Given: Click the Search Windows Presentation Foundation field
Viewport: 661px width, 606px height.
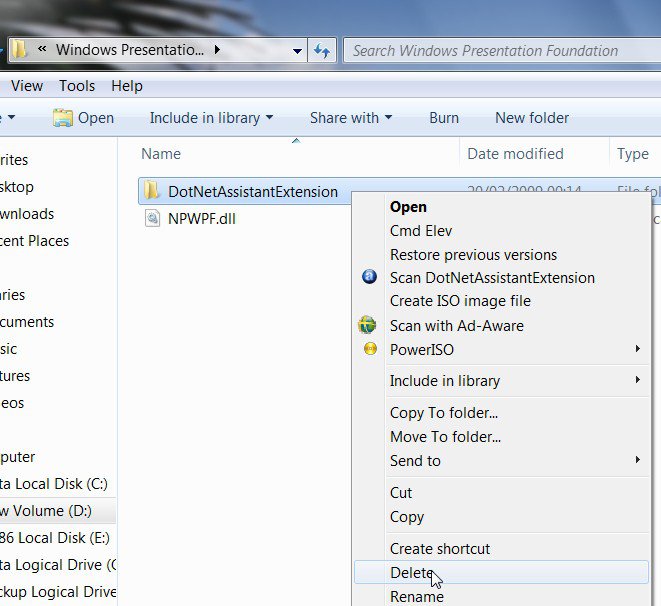Looking at the screenshot, I should (502, 51).
